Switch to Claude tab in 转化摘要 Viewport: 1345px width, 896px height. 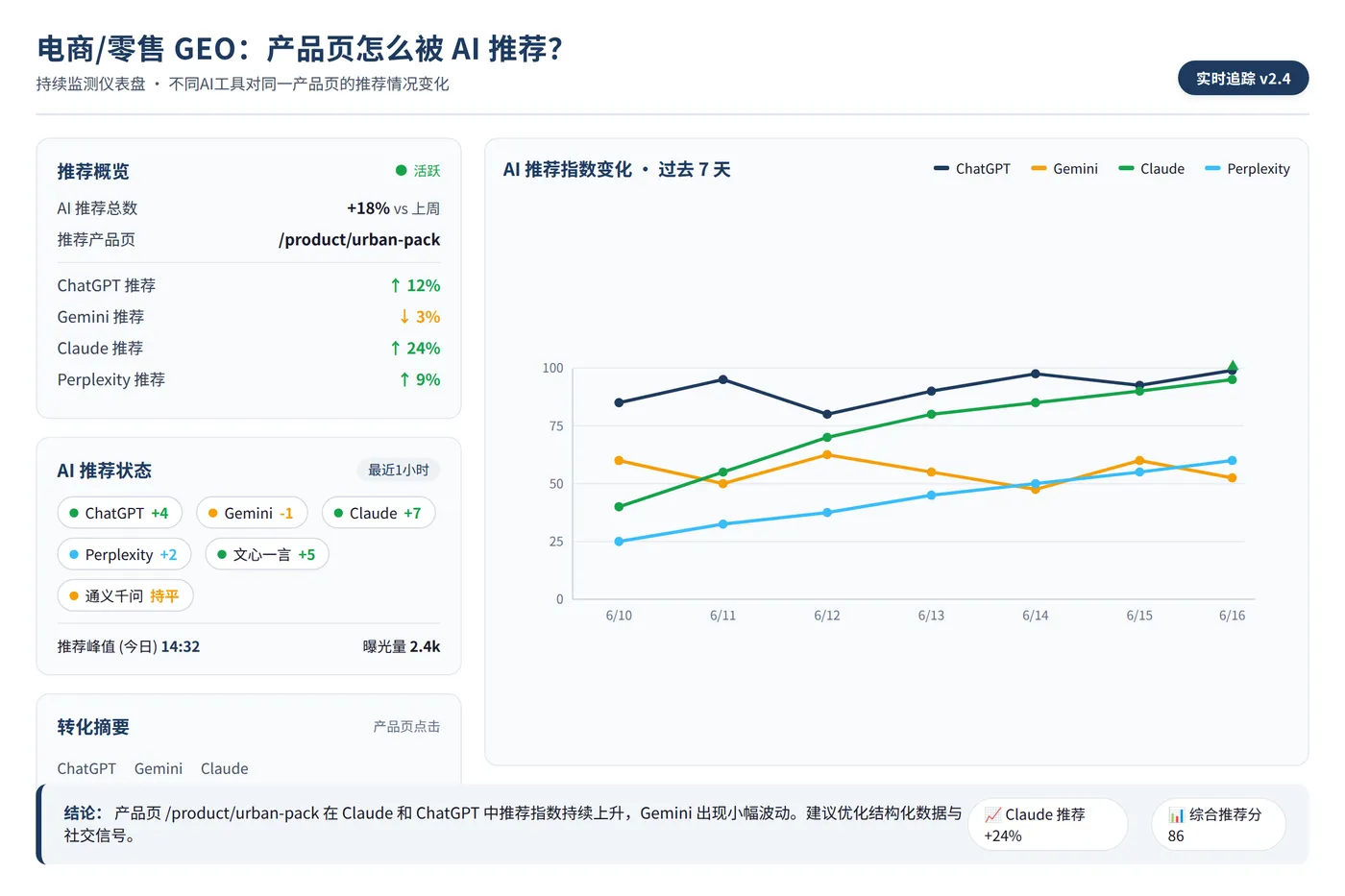[x=225, y=768]
